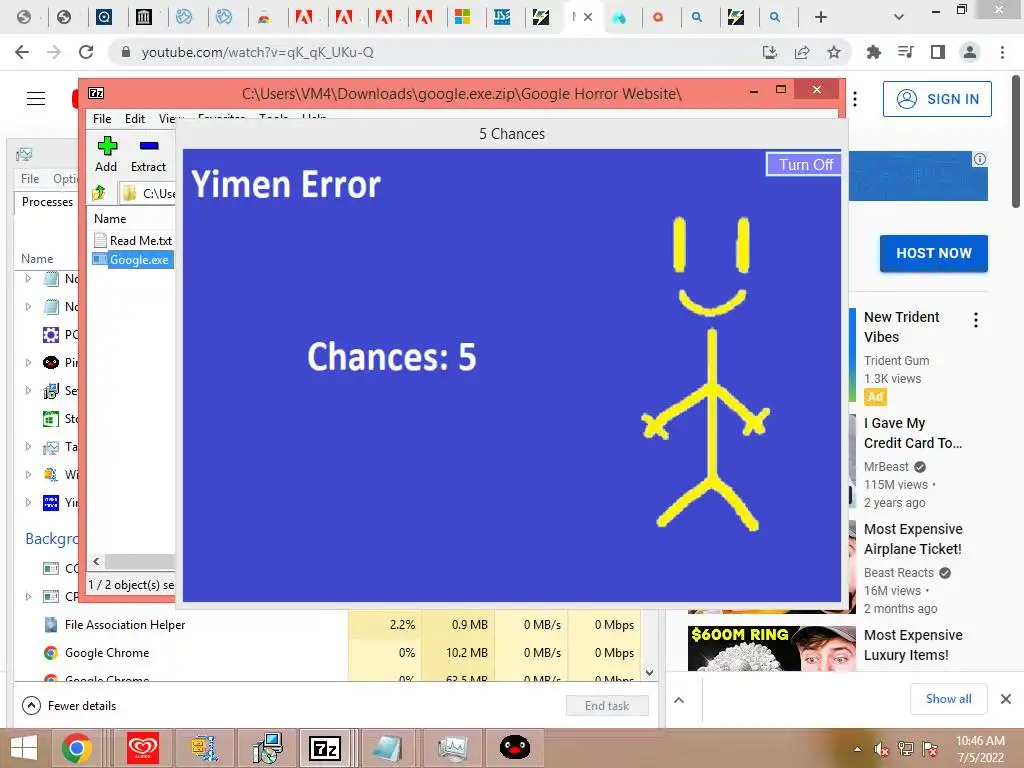
Task: Click the 7-Zip title bar logo icon
Action: pos(96,93)
